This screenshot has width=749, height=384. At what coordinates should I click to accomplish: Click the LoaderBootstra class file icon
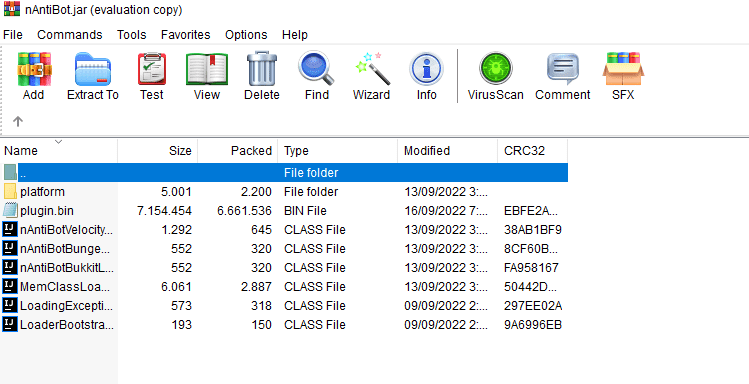[10, 325]
